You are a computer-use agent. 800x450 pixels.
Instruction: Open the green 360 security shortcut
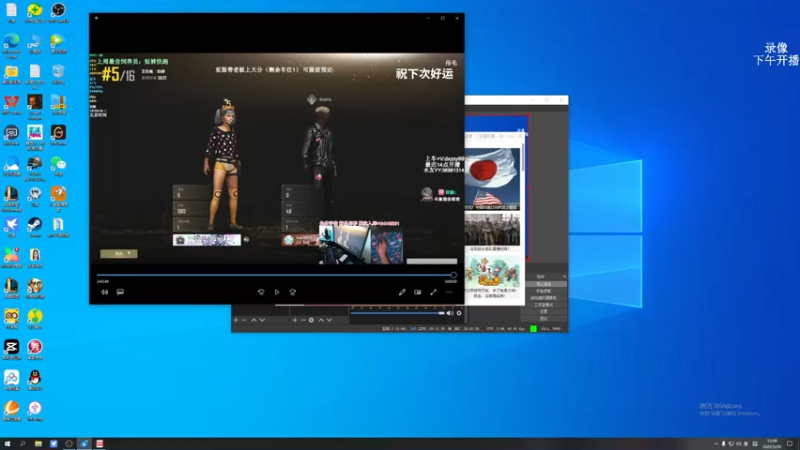35,12
